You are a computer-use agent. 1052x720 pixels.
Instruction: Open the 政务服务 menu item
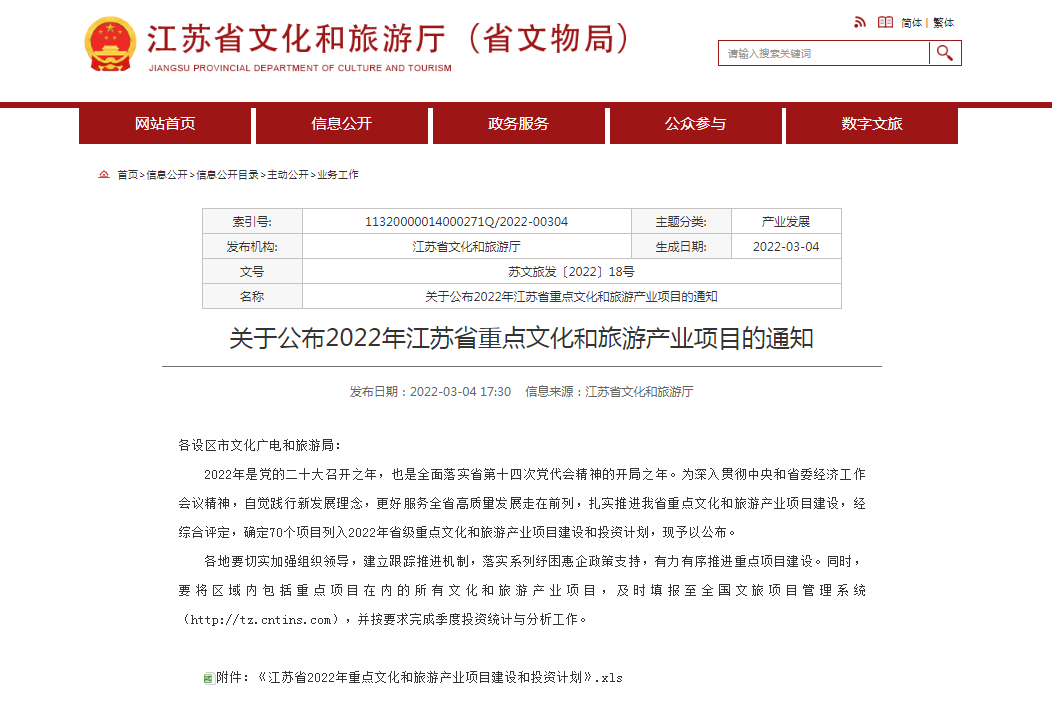(x=518, y=125)
